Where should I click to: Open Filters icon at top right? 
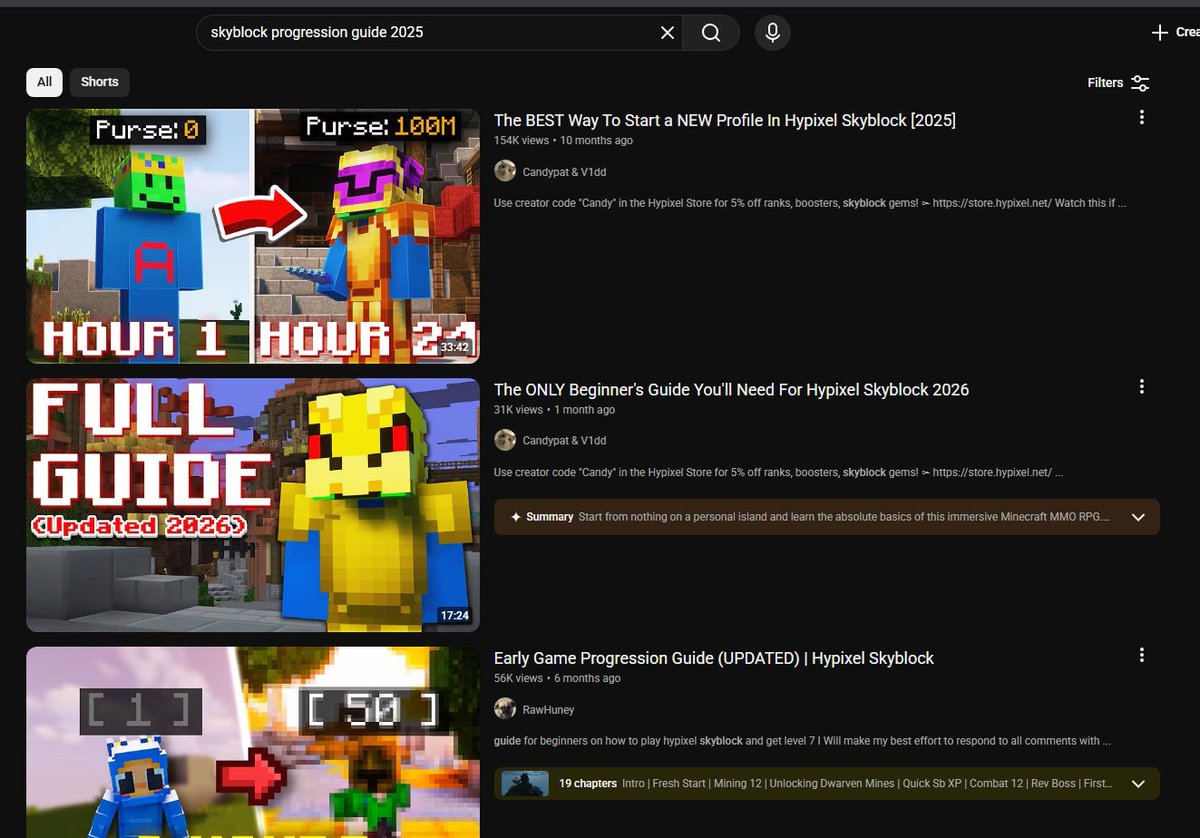1140,83
